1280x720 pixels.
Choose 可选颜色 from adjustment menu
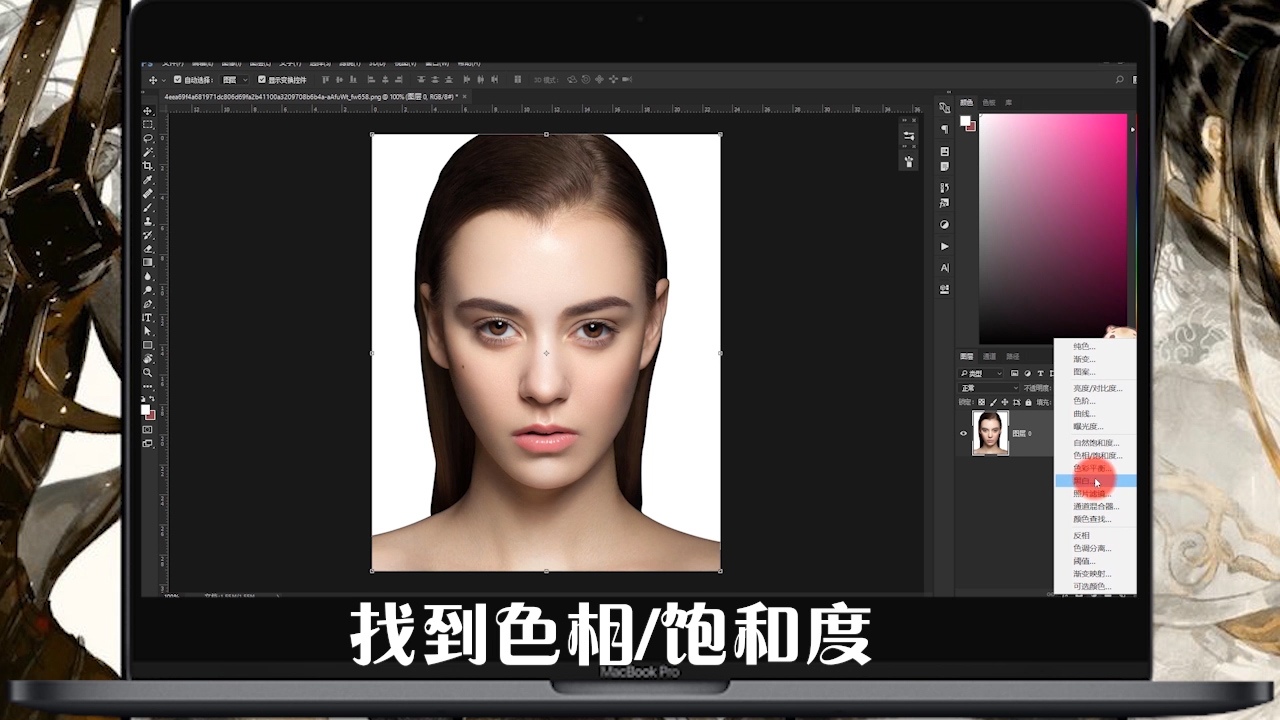coord(1096,586)
